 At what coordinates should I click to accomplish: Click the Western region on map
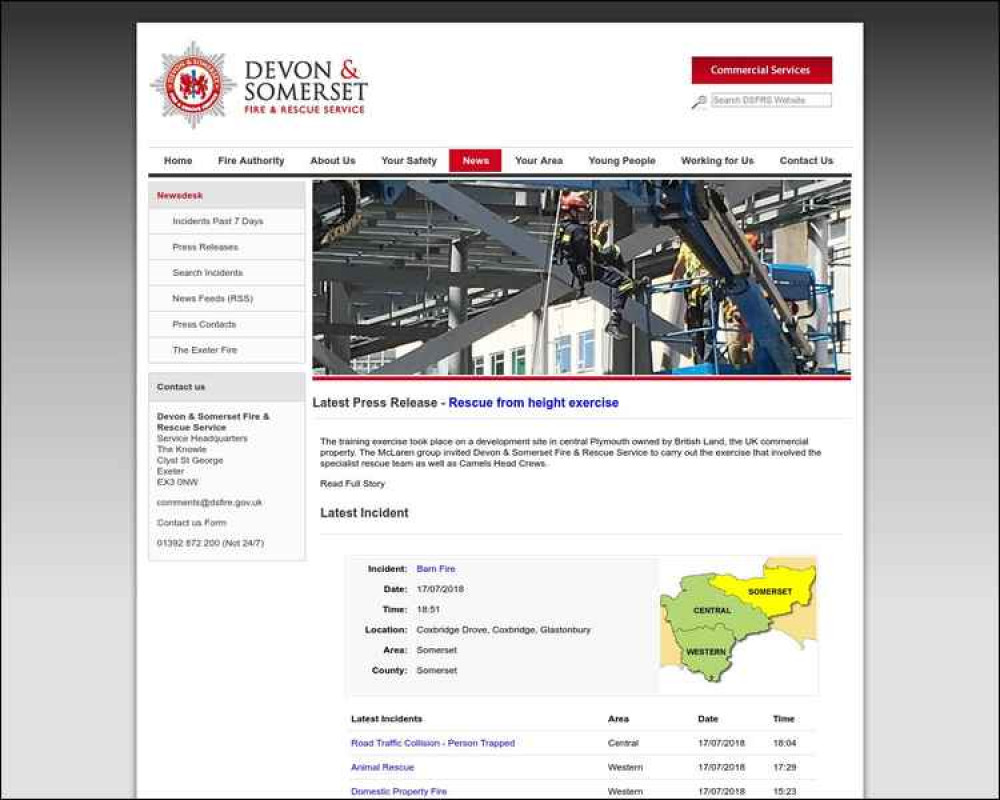[705, 651]
